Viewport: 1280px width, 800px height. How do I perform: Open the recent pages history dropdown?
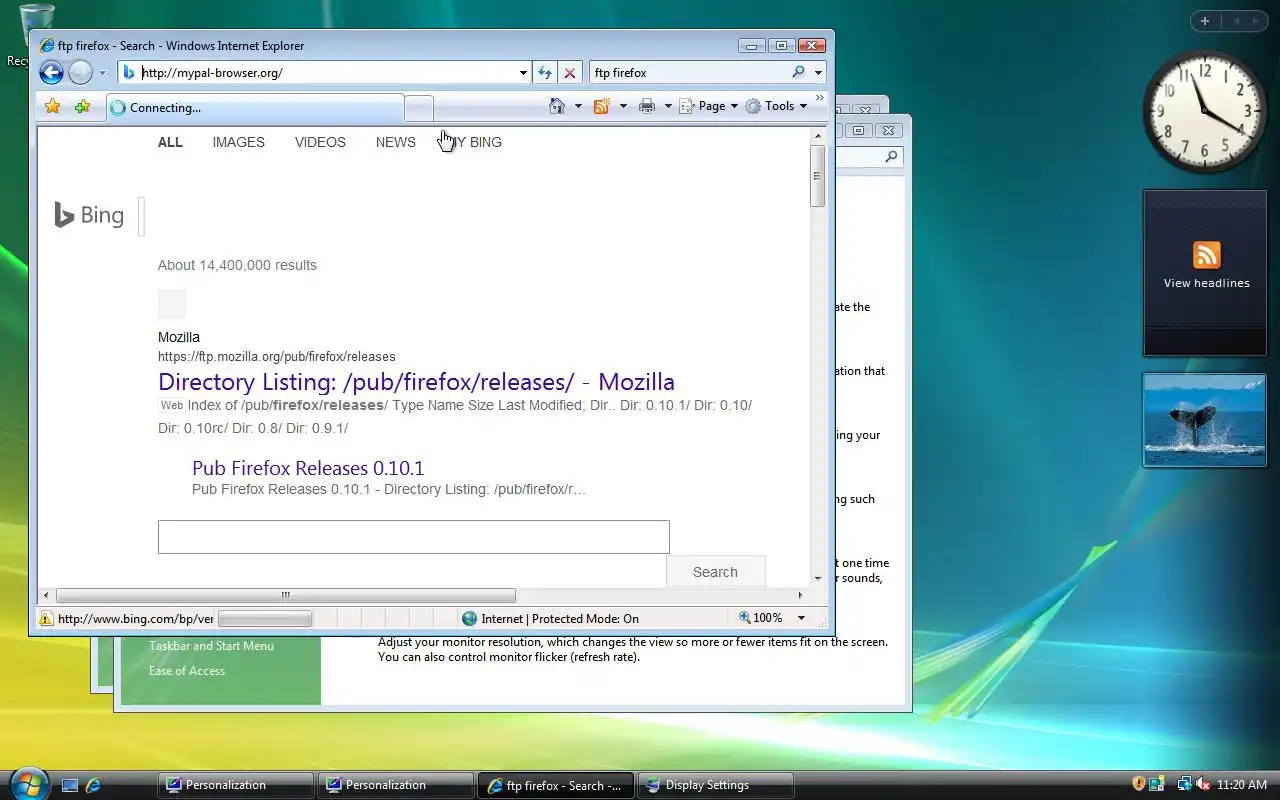[x=102, y=73]
